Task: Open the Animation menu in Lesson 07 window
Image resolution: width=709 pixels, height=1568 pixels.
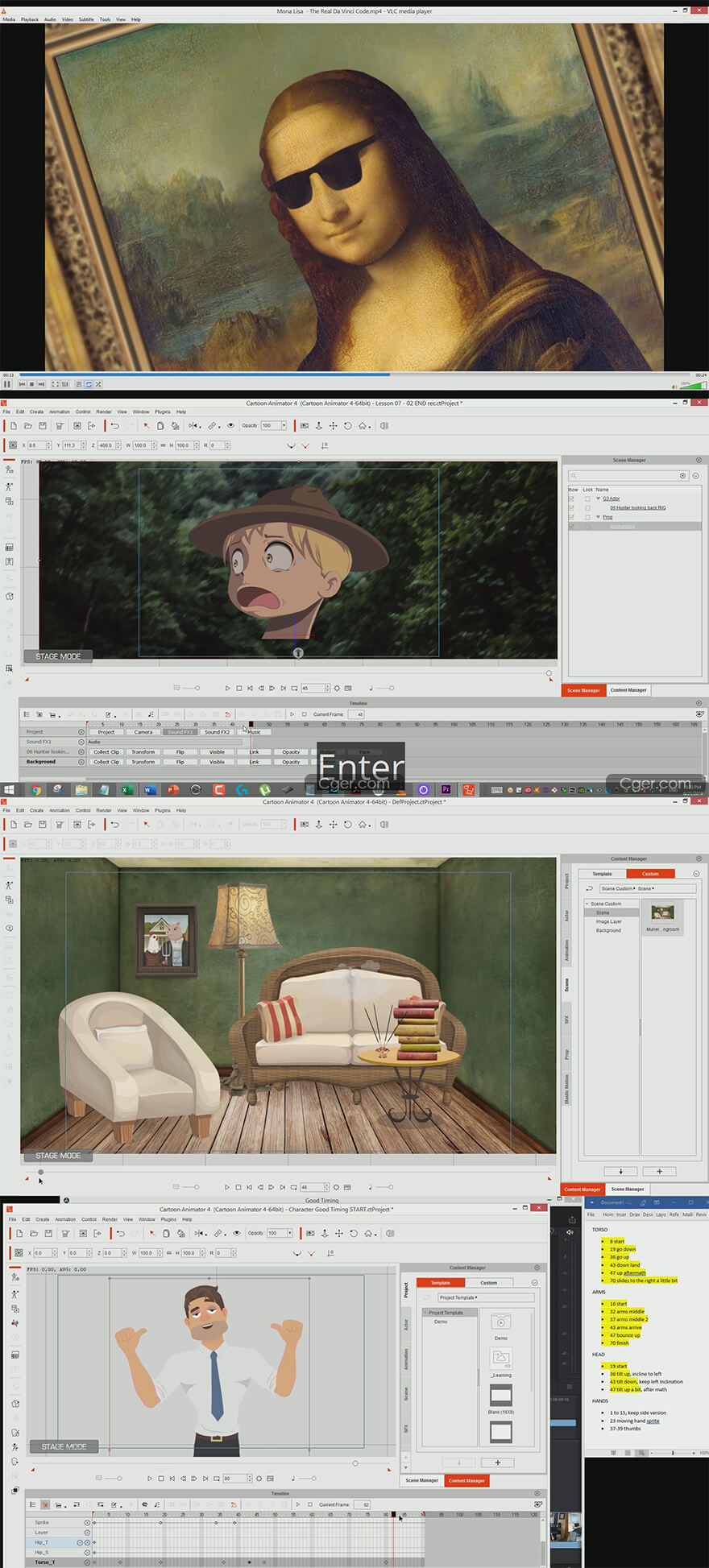Action: [x=60, y=412]
